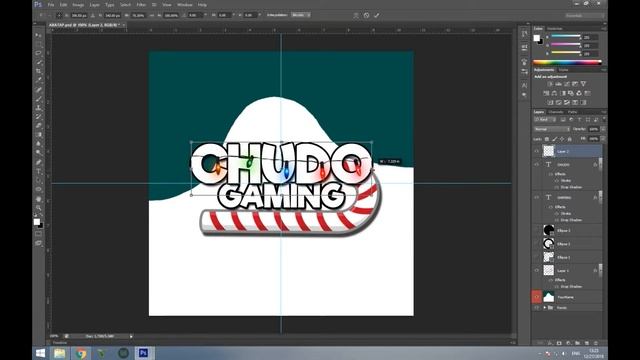Open the layer Kind filter dropdown
Screen dimensions: 640x360
tap(545, 120)
